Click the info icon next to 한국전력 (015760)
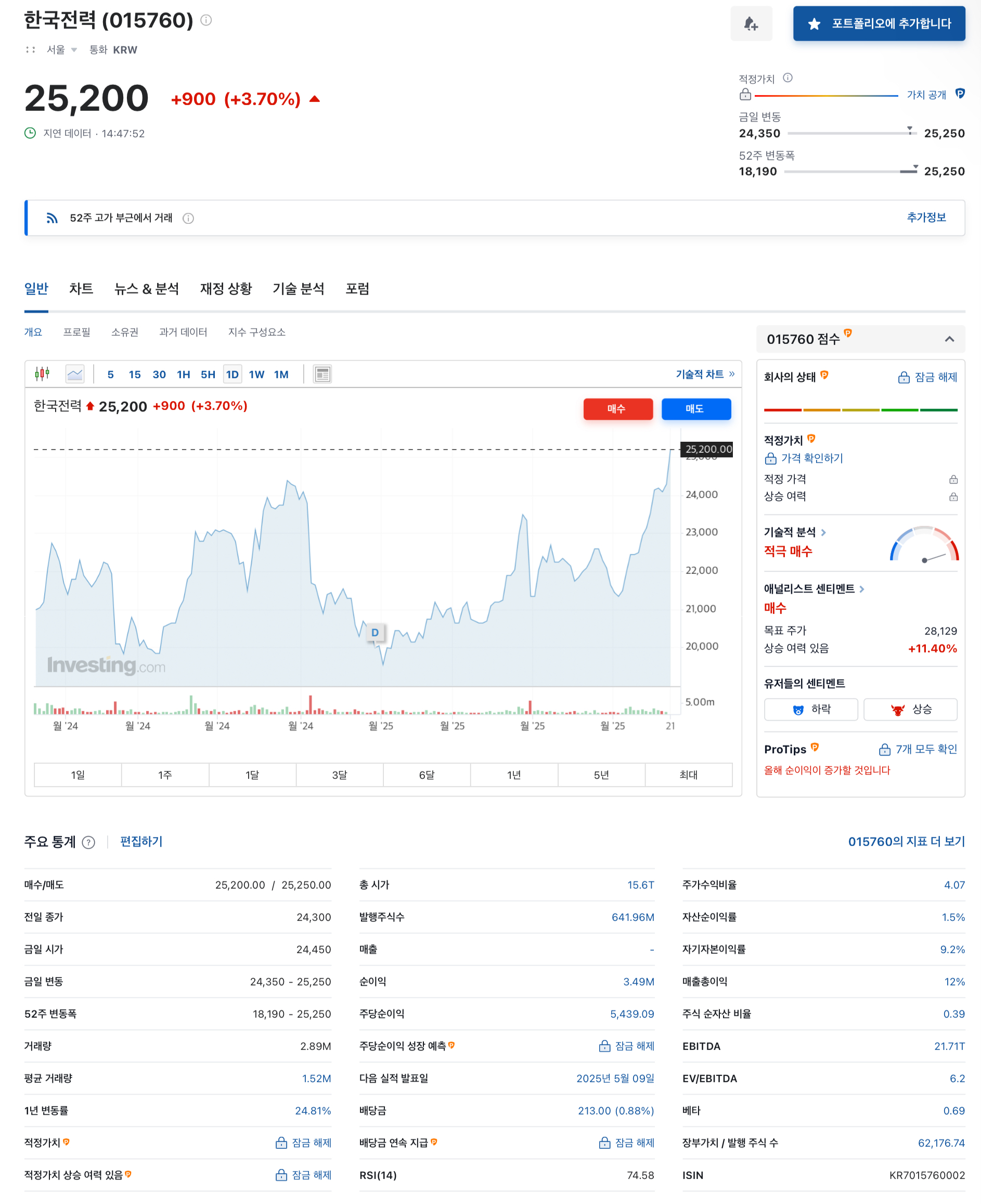 206,20
